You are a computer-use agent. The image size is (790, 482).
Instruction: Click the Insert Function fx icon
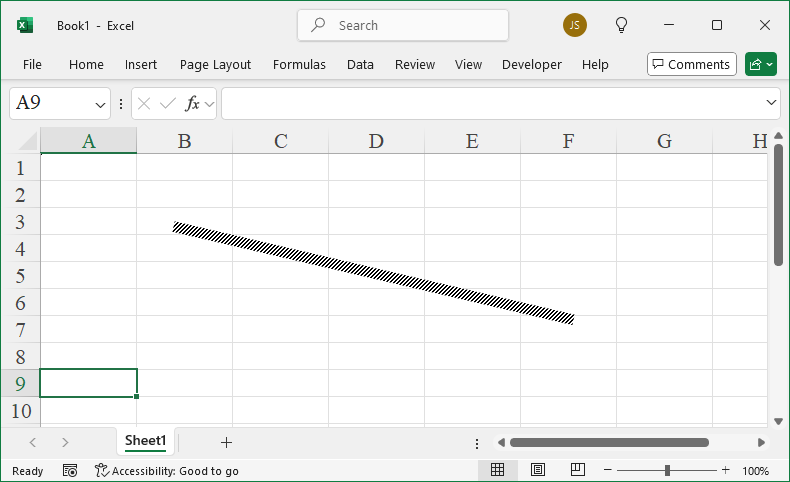tap(192, 104)
